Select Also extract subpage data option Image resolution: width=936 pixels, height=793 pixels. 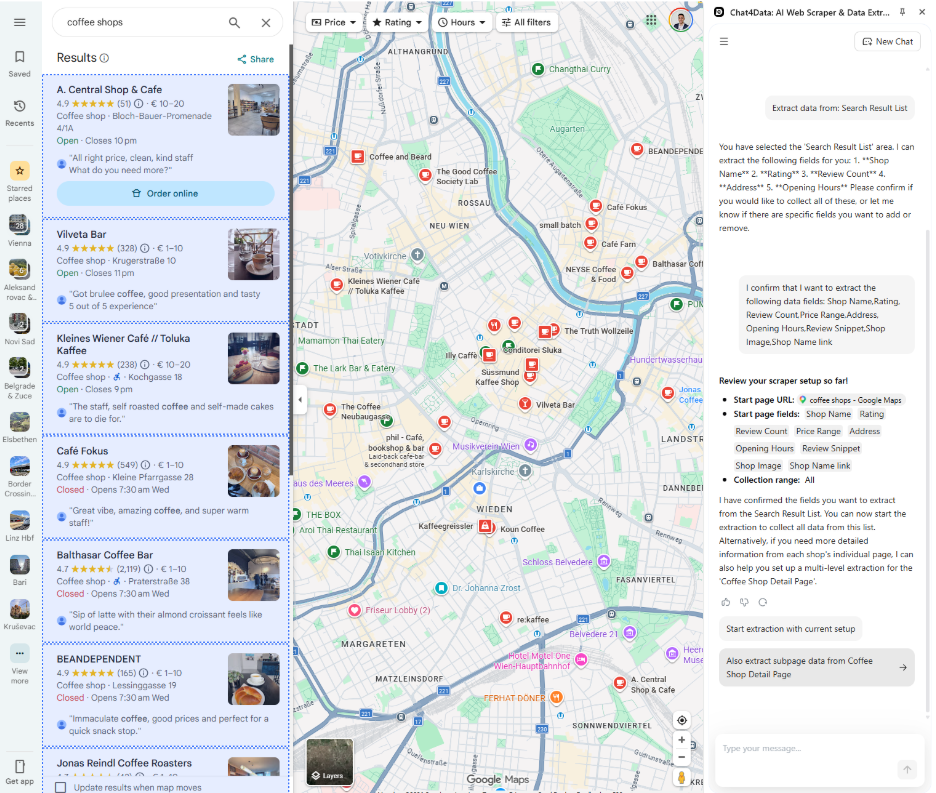point(817,668)
